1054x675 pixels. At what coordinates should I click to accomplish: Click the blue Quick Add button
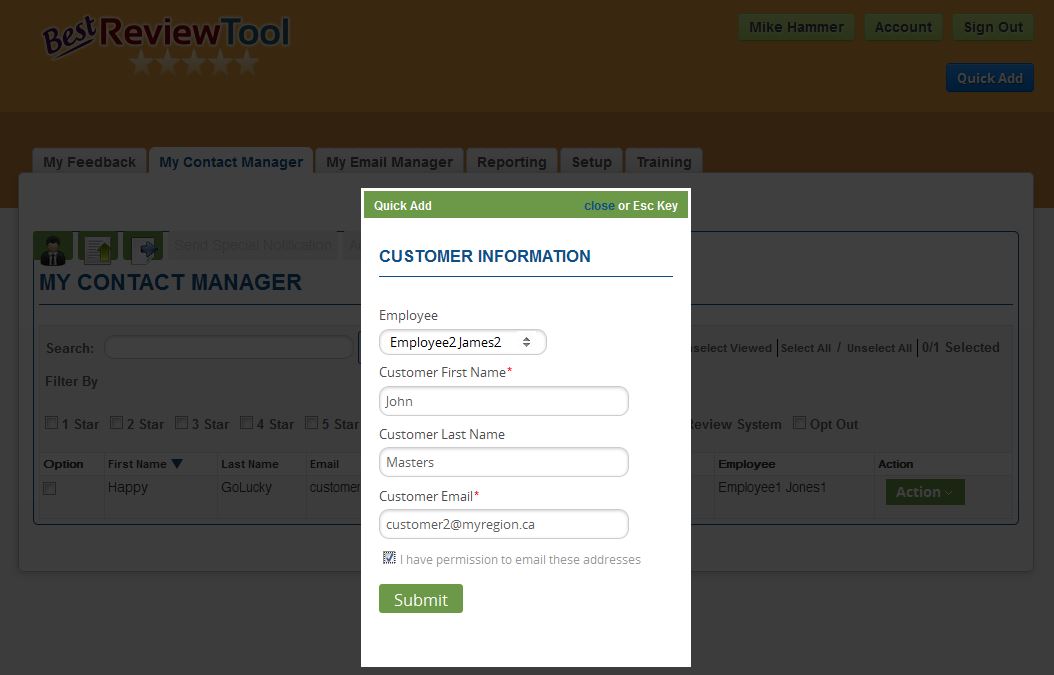click(989, 78)
